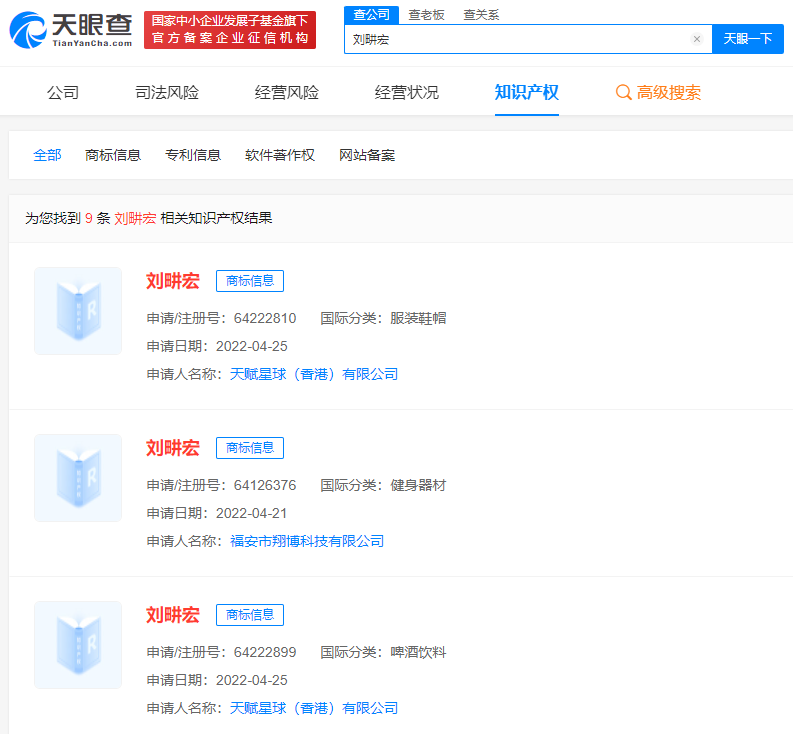The height and width of the screenshot is (734, 793).
Task: Select the 全部 filter
Action: click(x=48, y=155)
